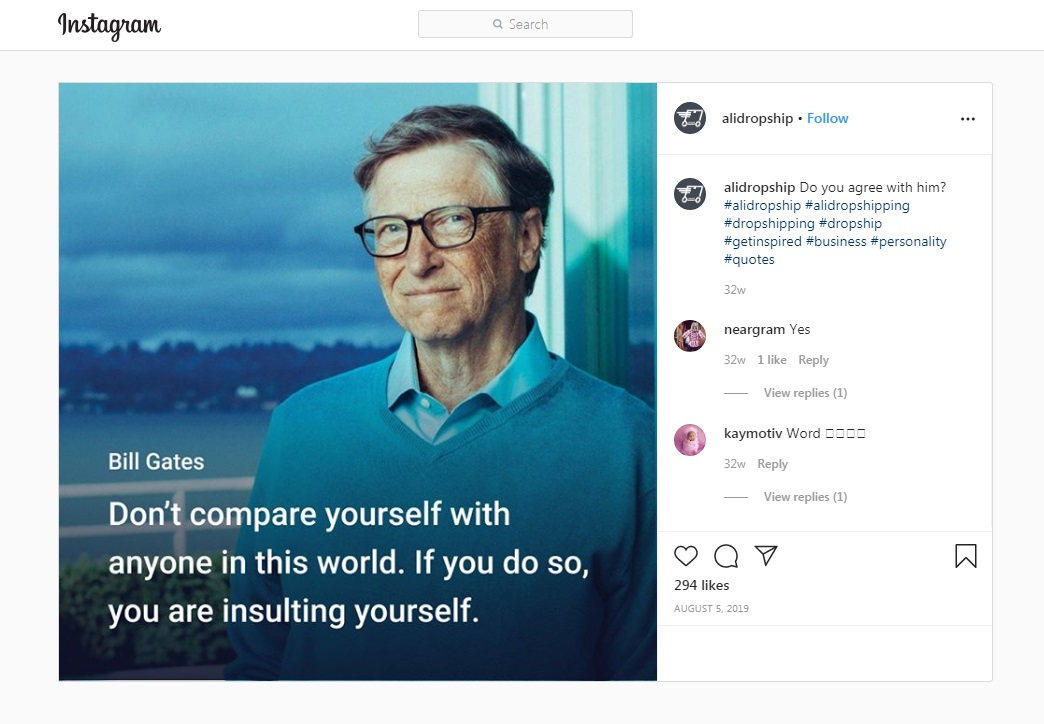Like the post with heart icon
Viewport: 1044px width, 724px height.
point(686,556)
